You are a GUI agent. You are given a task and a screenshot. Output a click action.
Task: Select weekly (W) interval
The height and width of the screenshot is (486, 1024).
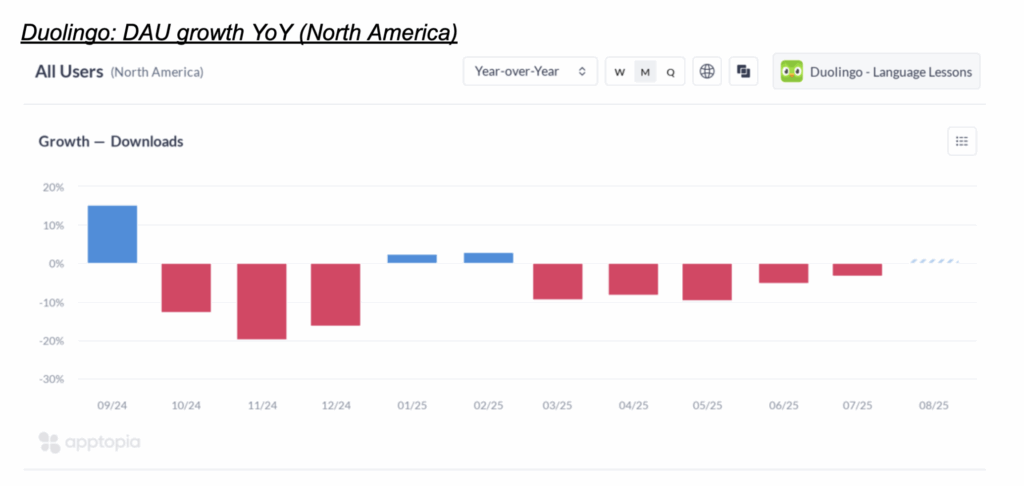[620, 72]
